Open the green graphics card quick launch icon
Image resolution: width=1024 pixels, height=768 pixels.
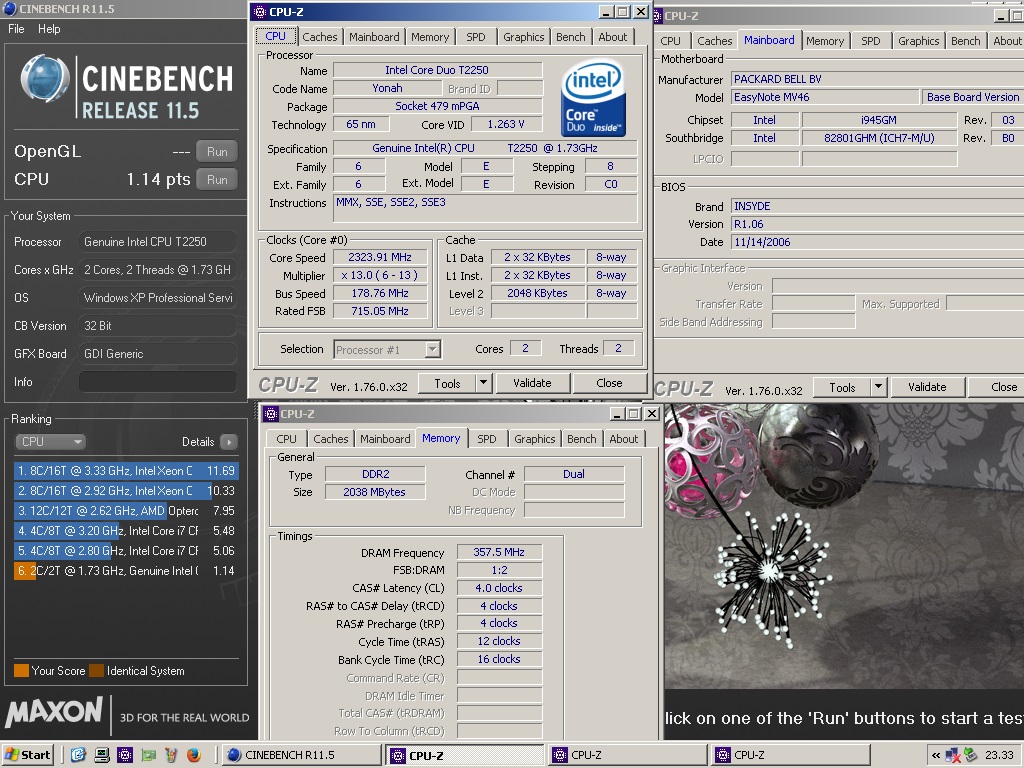pos(148,755)
